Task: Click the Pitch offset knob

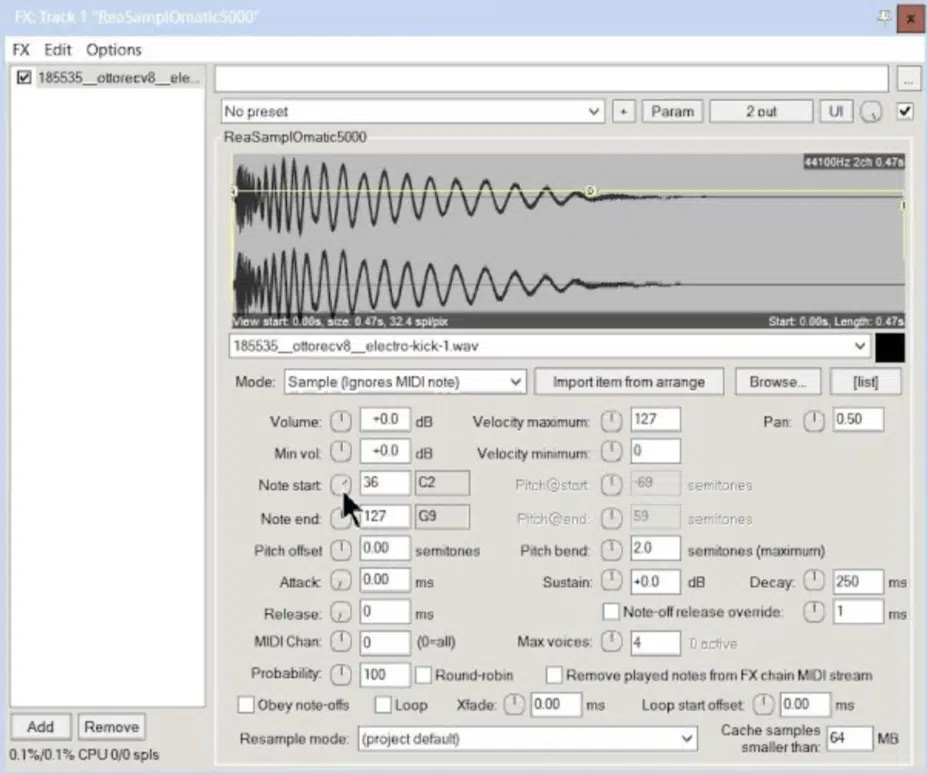Action: (340, 550)
